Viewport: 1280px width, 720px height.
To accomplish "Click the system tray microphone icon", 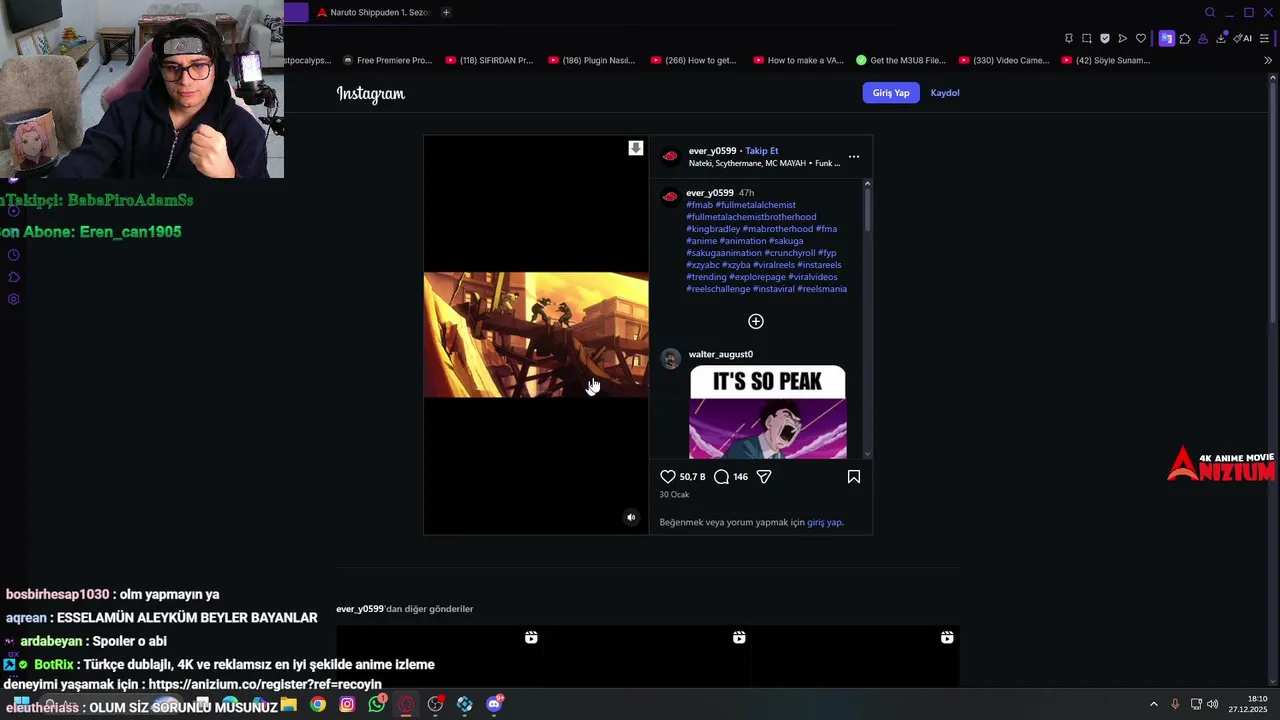I will pos(1175,704).
